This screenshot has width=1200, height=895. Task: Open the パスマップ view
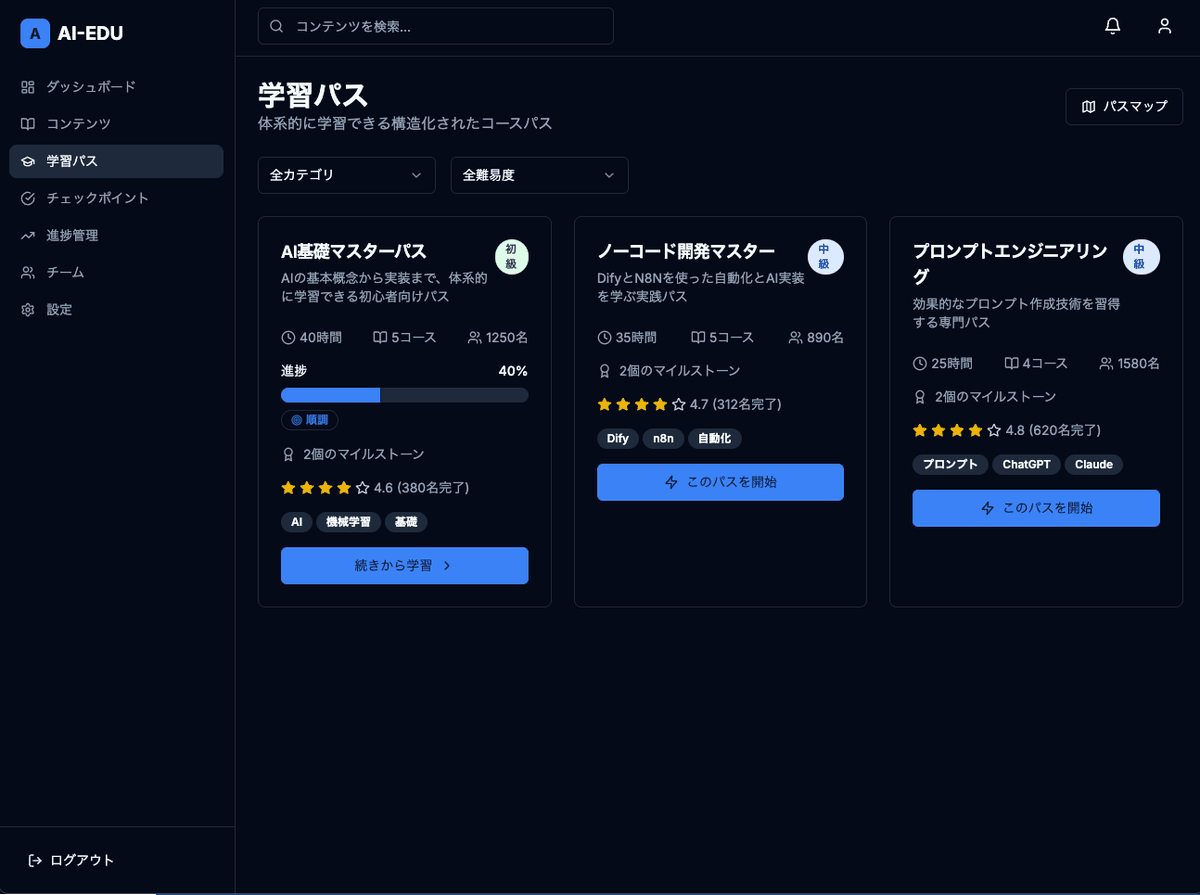pyautogui.click(x=1124, y=107)
